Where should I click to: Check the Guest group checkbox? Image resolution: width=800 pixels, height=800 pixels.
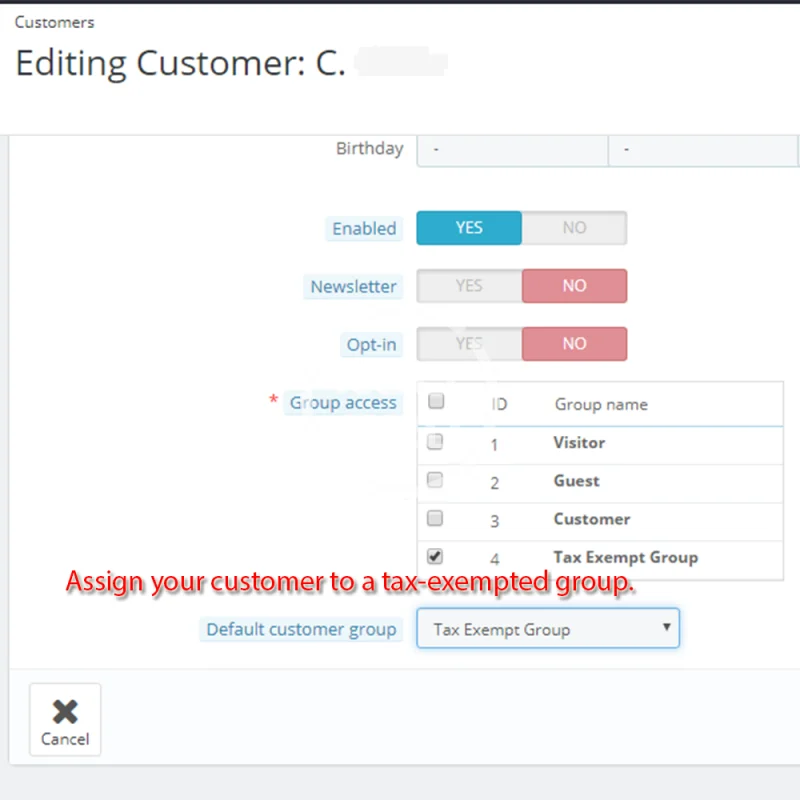435,480
